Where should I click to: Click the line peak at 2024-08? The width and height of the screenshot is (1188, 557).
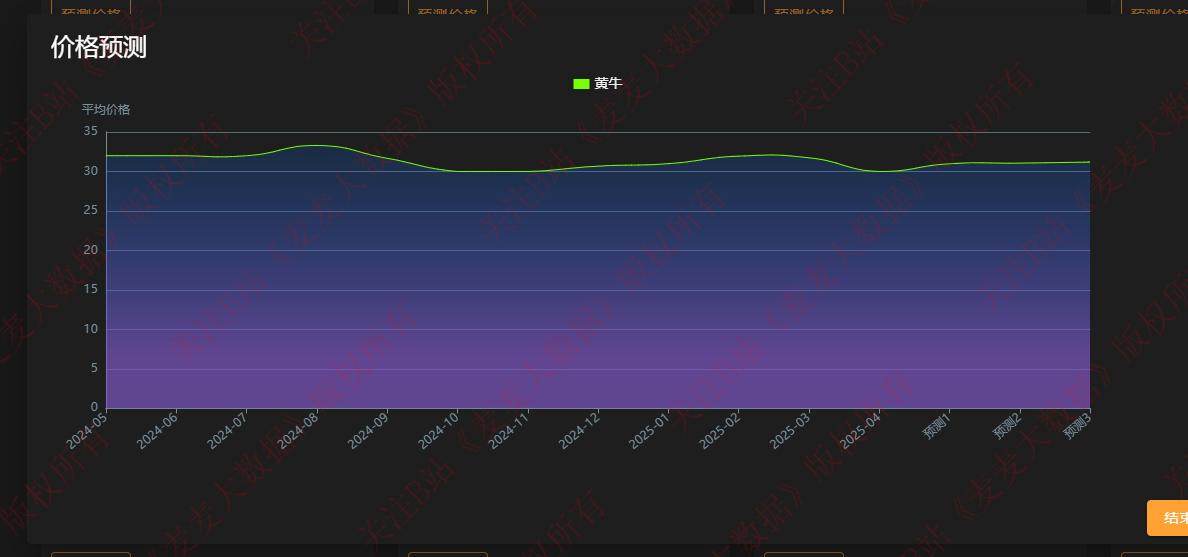(317, 146)
